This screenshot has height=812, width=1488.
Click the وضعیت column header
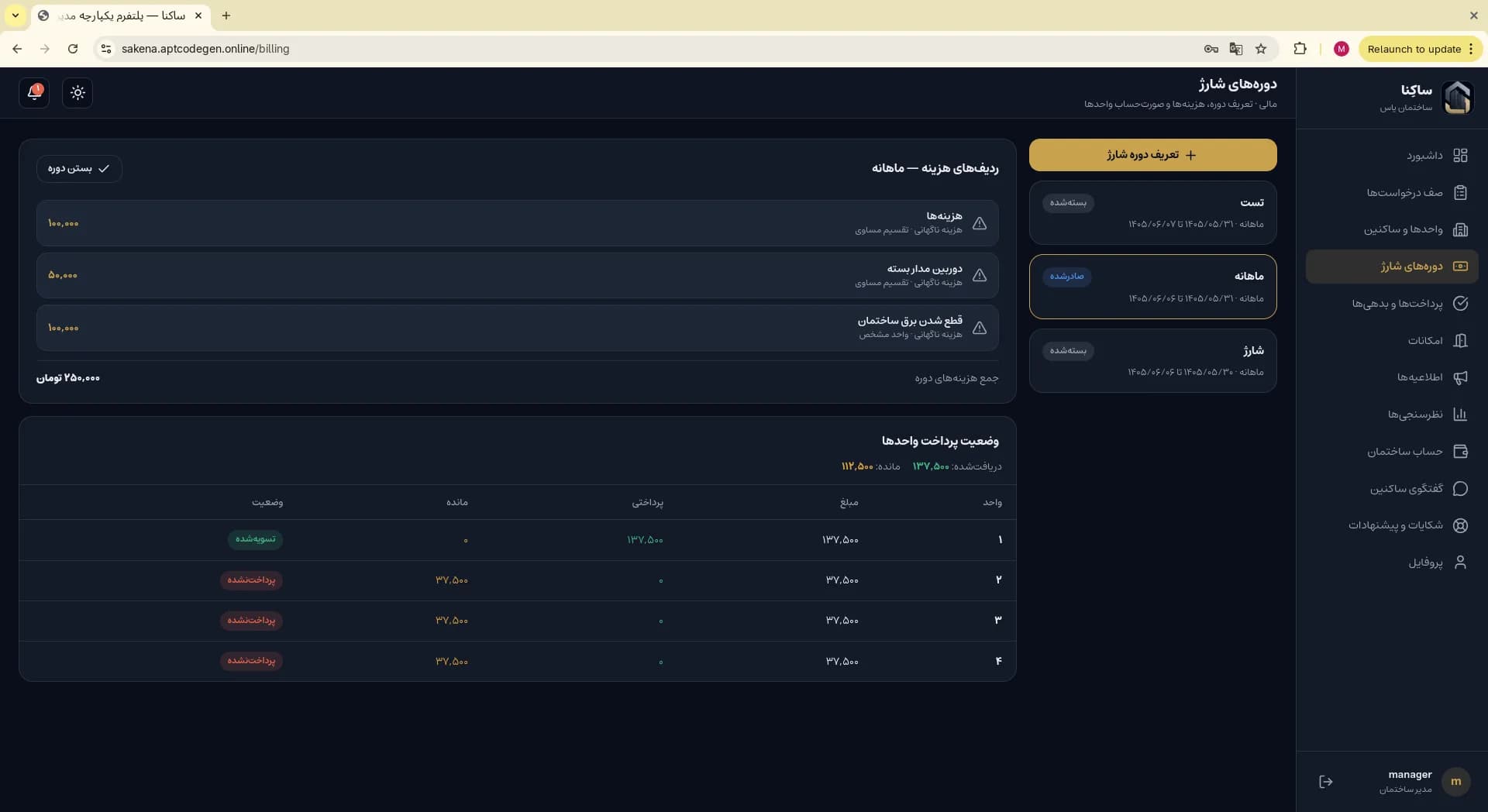(x=267, y=503)
